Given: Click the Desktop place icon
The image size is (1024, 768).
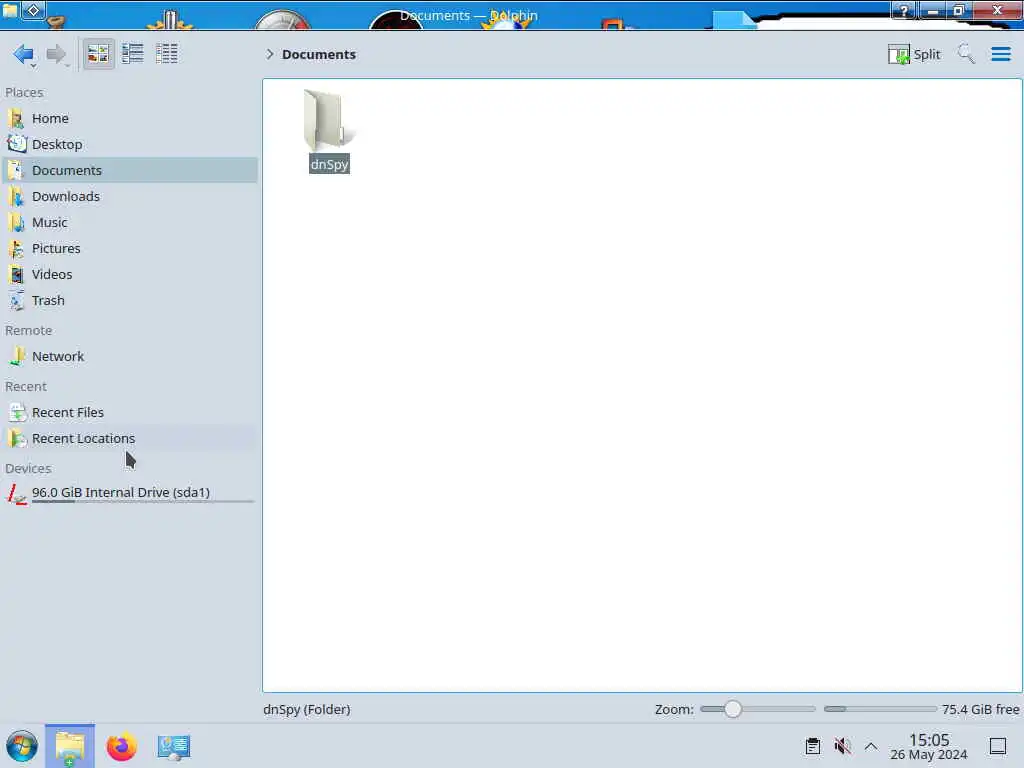Looking at the screenshot, I should click(16, 144).
